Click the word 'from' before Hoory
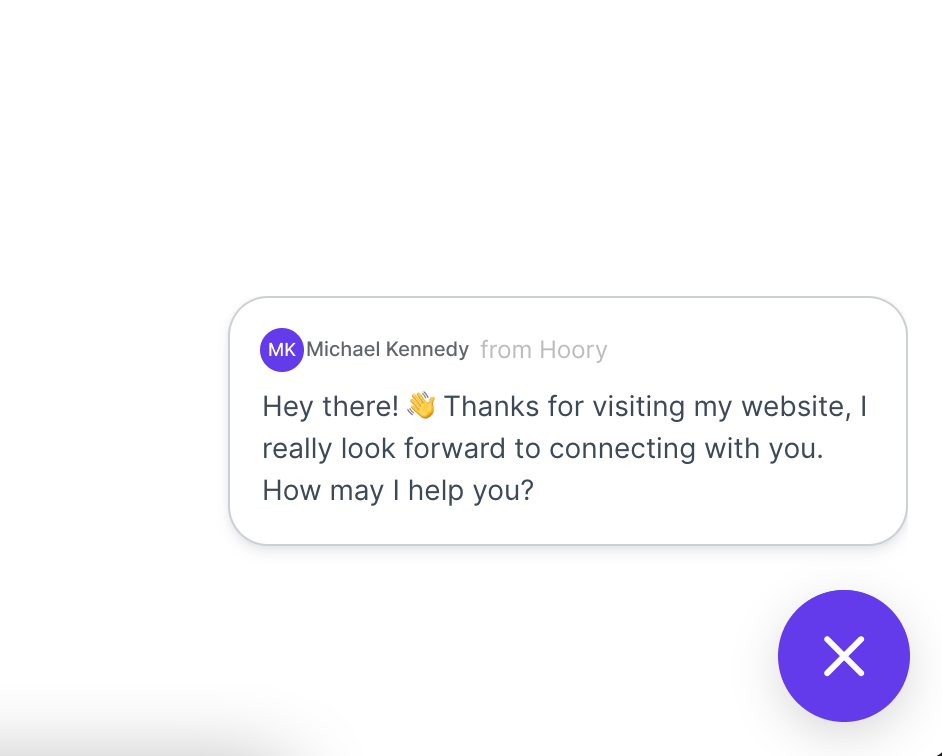942x756 pixels. point(506,350)
